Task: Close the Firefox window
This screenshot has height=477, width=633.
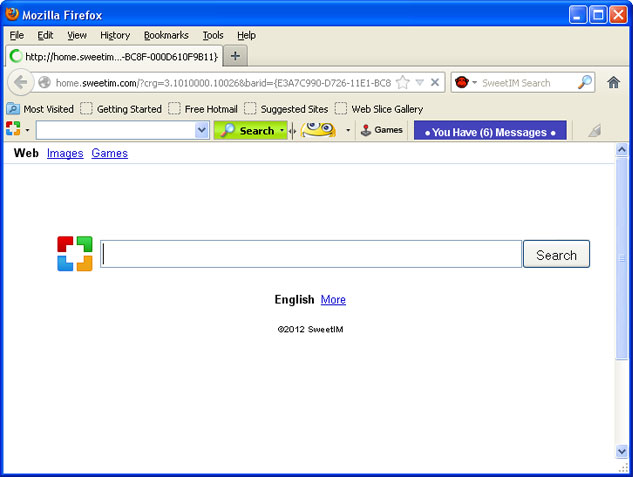Action: (x=618, y=15)
